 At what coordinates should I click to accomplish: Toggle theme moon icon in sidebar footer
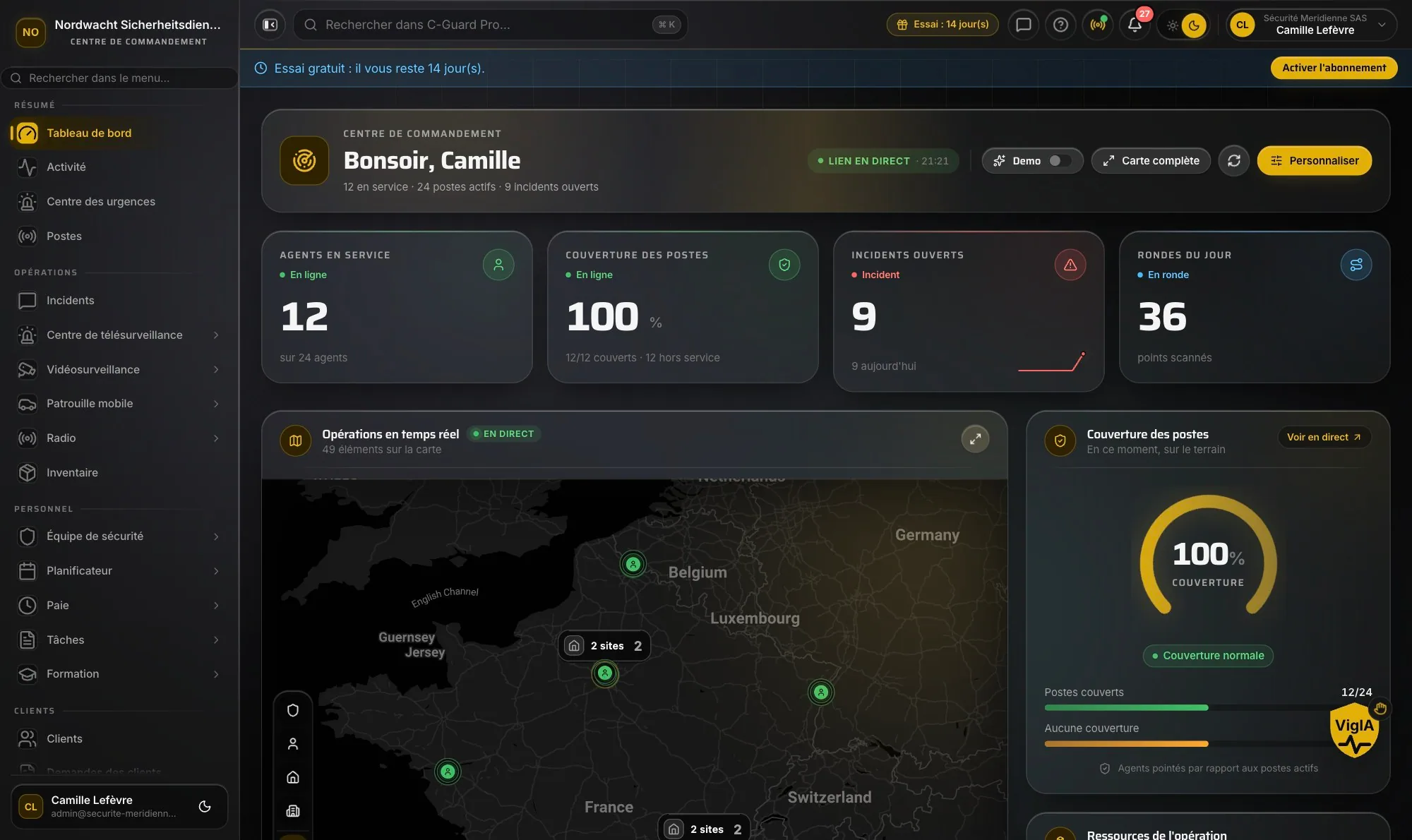pyautogui.click(x=205, y=806)
